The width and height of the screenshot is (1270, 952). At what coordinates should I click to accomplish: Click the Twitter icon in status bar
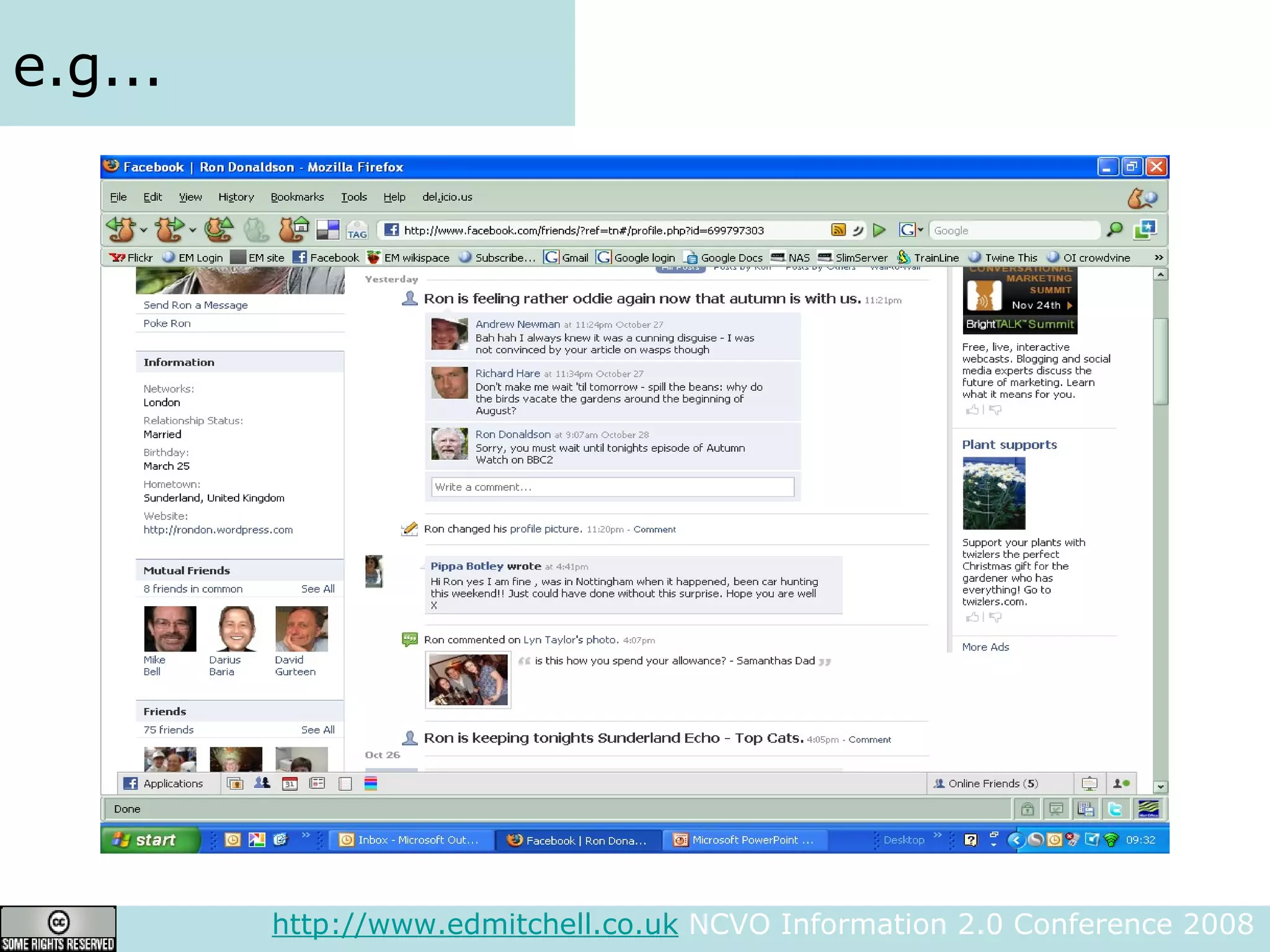click(x=1114, y=809)
